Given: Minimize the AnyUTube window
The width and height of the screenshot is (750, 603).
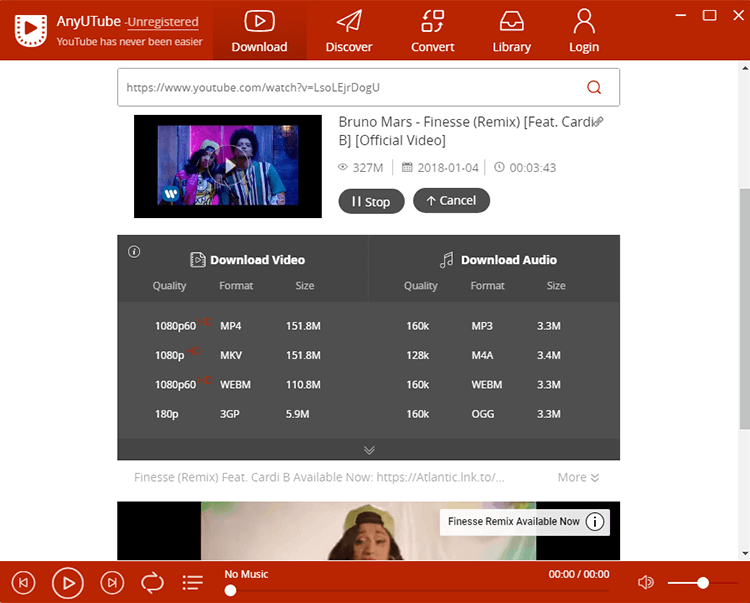Looking at the screenshot, I should [681, 15].
